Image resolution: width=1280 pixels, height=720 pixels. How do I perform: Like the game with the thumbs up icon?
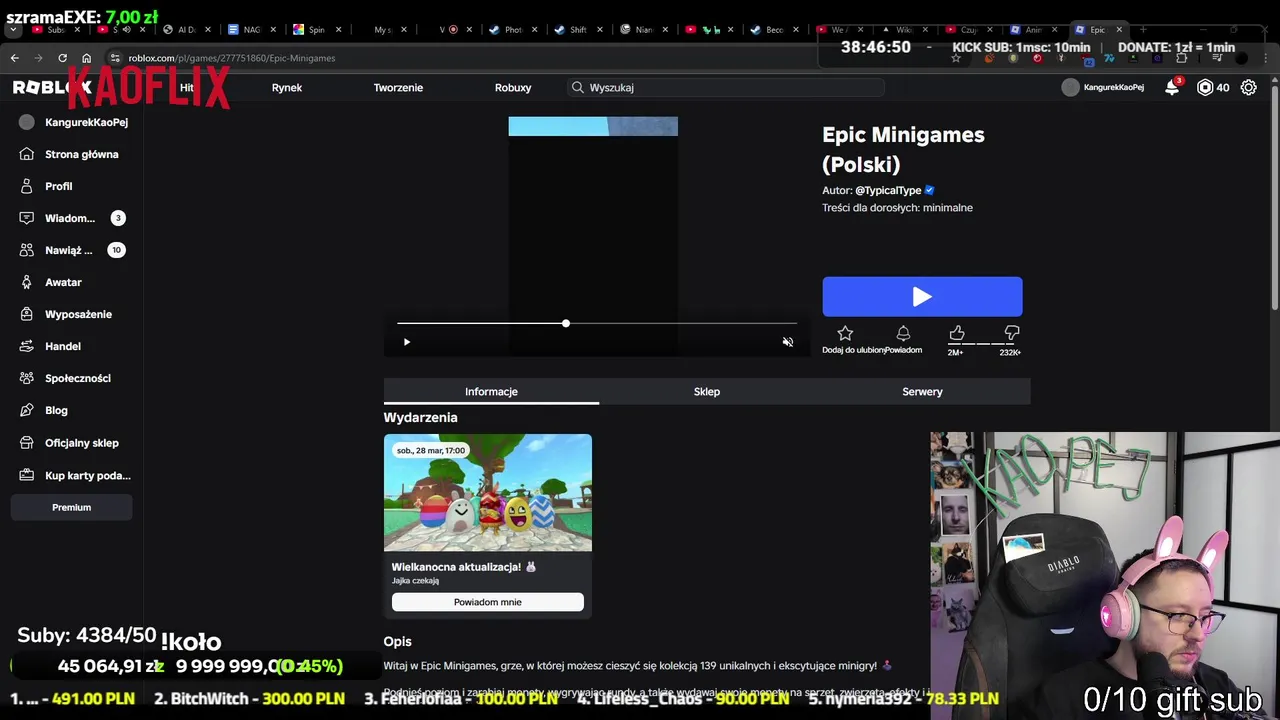[x=957, y=333]
